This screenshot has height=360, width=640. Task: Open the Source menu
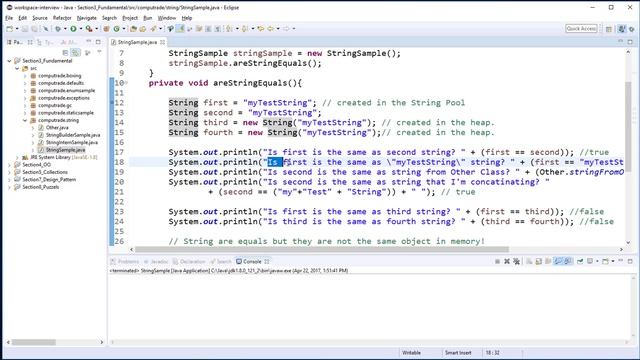40,18
